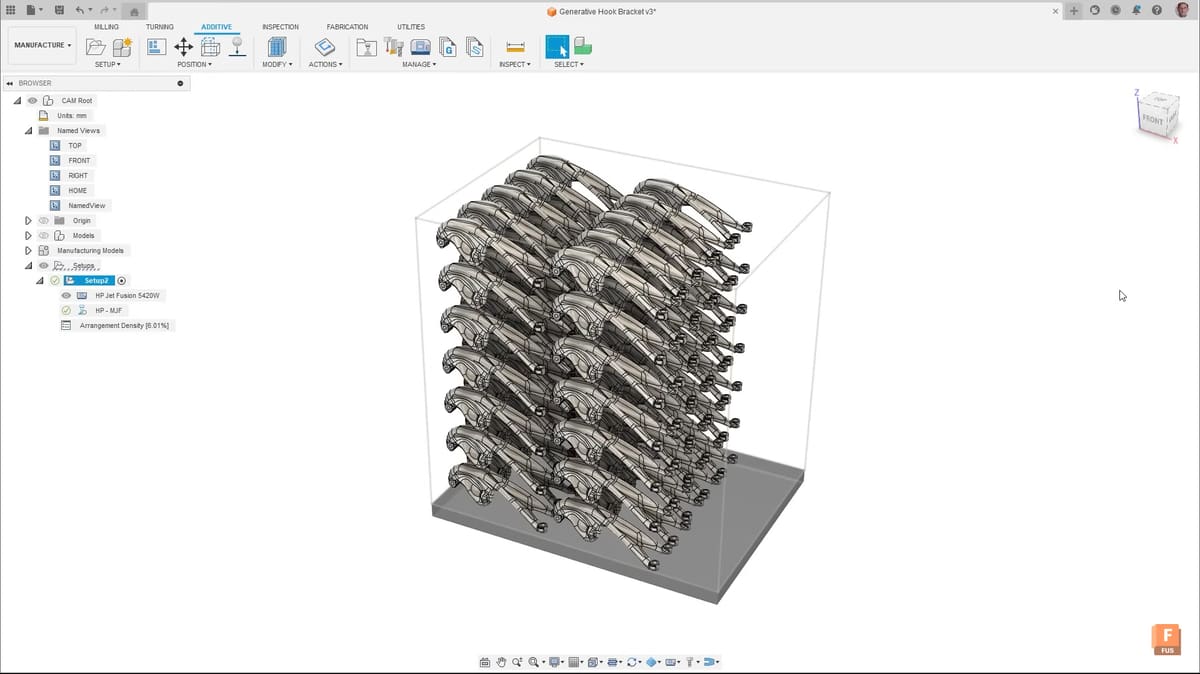Toggle visibility of HP Jet Fusion 5420W

click(66, 296)
